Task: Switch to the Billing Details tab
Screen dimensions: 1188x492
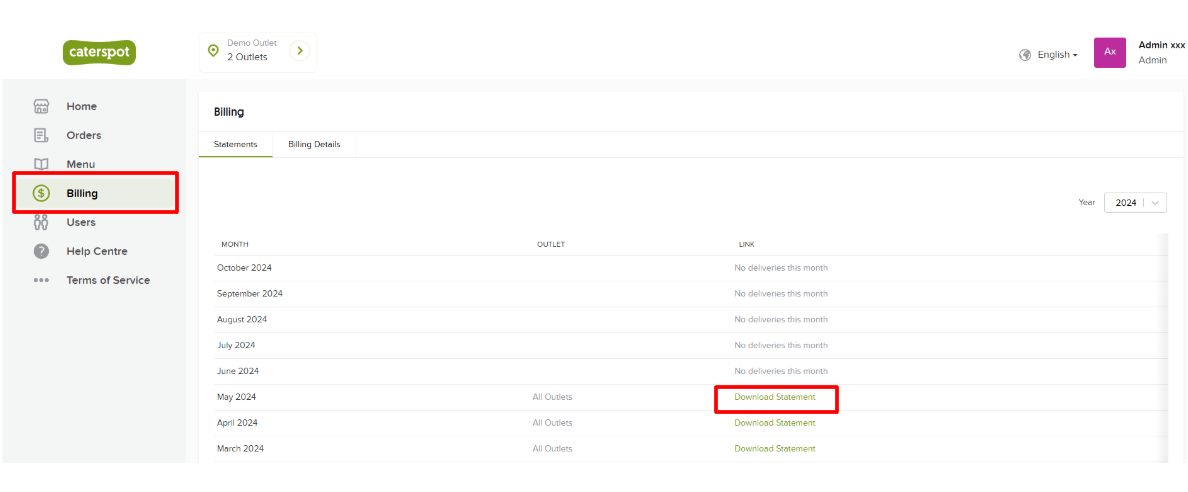Action: pos(314,144)
